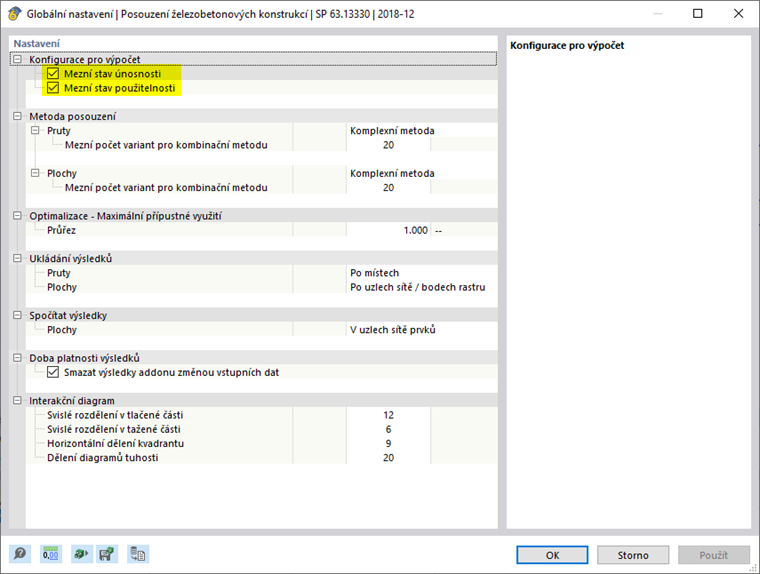This screenshot has height=574, width=760.
Task: Collapse the Ukládání výsledků section
Action: (x=17, y=258)
